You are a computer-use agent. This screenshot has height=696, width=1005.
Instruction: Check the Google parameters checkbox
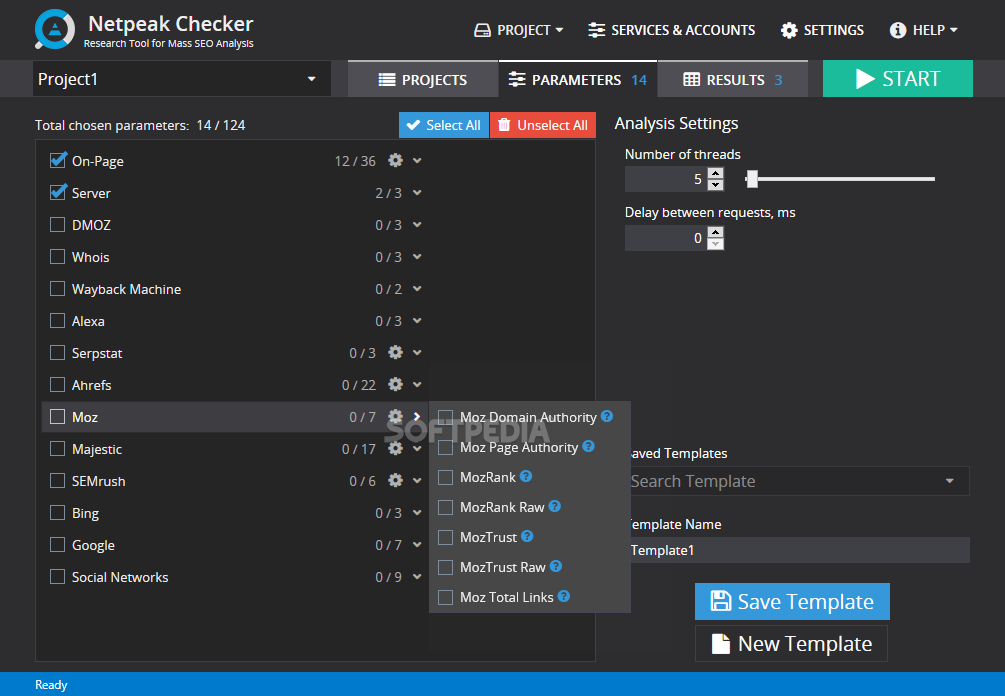pos(58,545)
